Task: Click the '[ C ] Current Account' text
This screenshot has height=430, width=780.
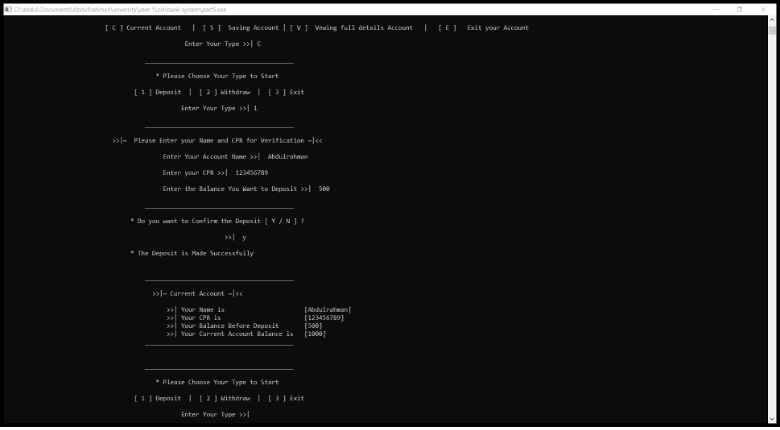Action: tap(143, 28)
